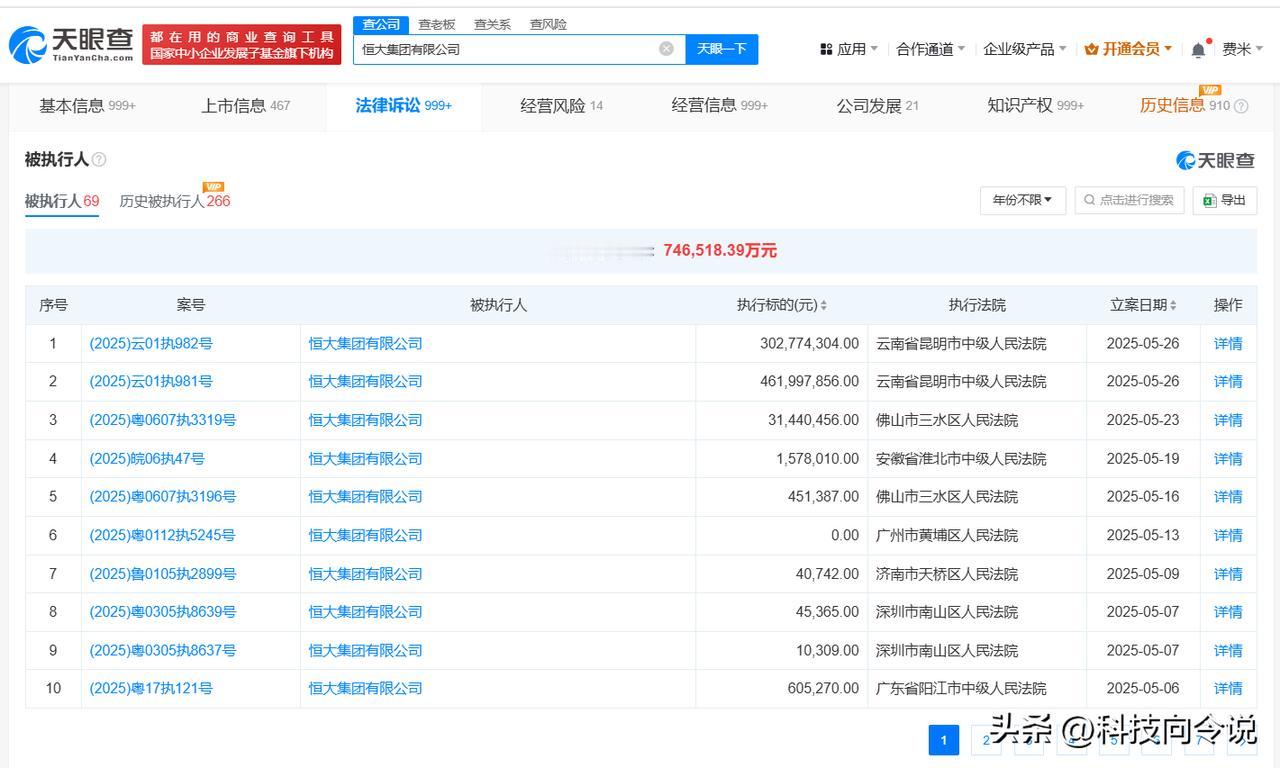View 详情 for case 皖06执47号
This screenshot has height=768, width=1280.
click(1228, 458)
